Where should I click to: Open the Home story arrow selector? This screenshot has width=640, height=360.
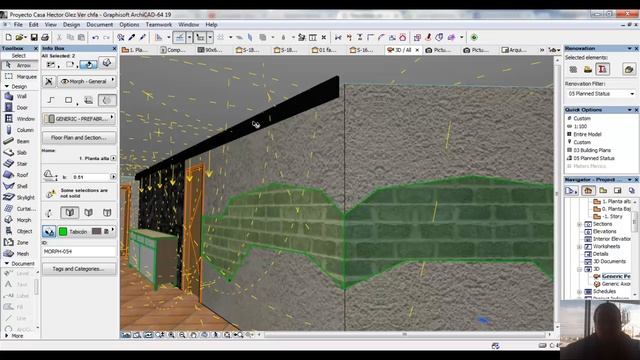[x=113, y=158]
